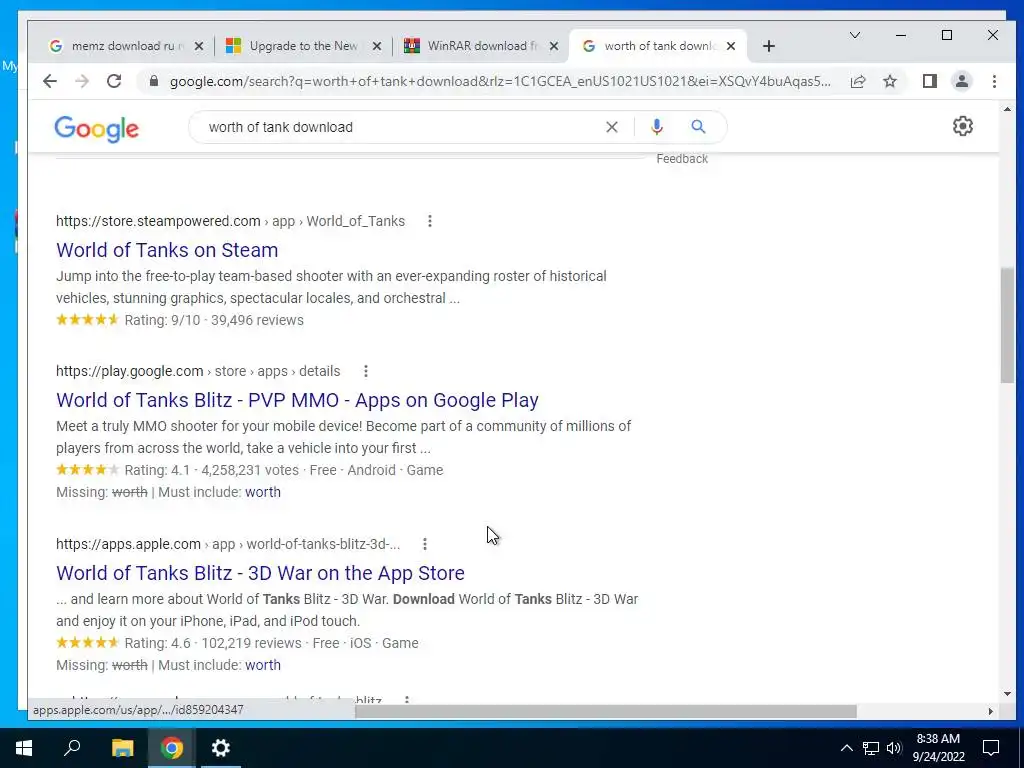This screenshot has height=768, width=1024.
Task: Click the play.google.com breadcrumb URL
Action: coord(198,372)
